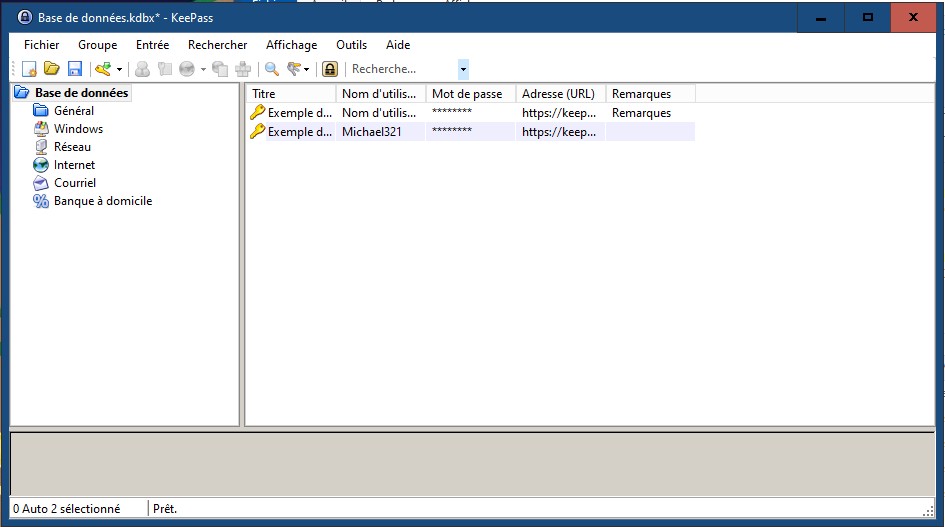Viewport: 945px width, 527px height.
Task: Click the Copy password toolbar icon
Action: 165,69
